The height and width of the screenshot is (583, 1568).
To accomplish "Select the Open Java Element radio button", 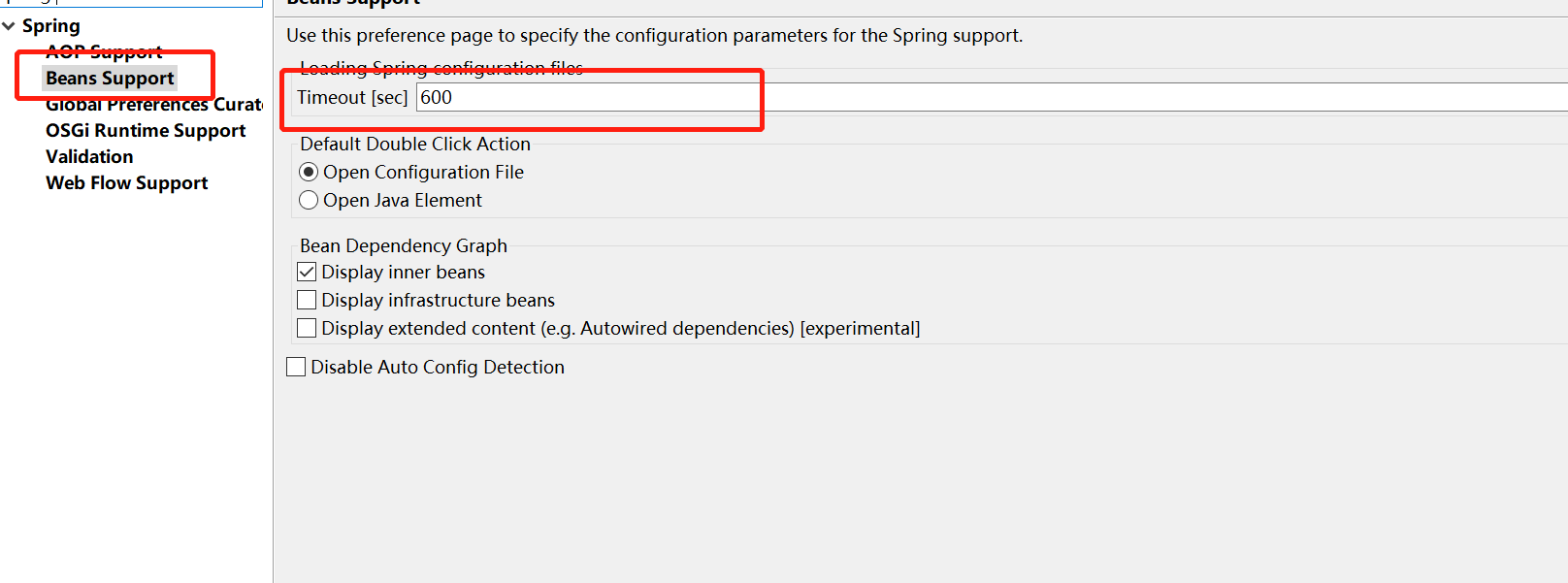I will click(x=309, y=201).
